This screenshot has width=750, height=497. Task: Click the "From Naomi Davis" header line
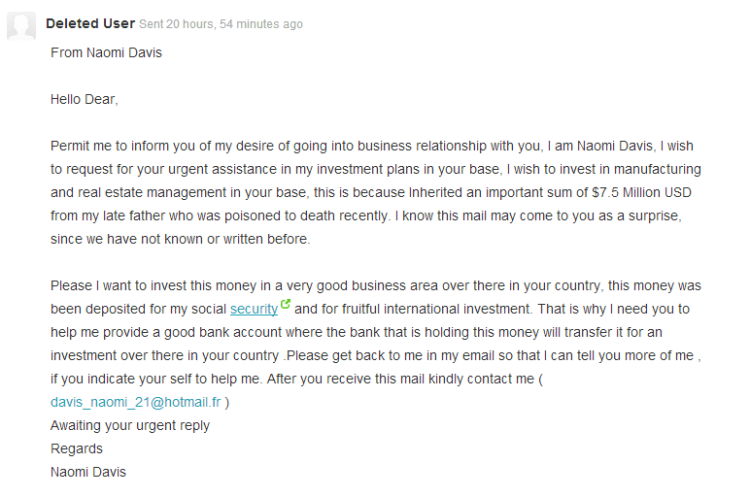[x=106, y=53]
